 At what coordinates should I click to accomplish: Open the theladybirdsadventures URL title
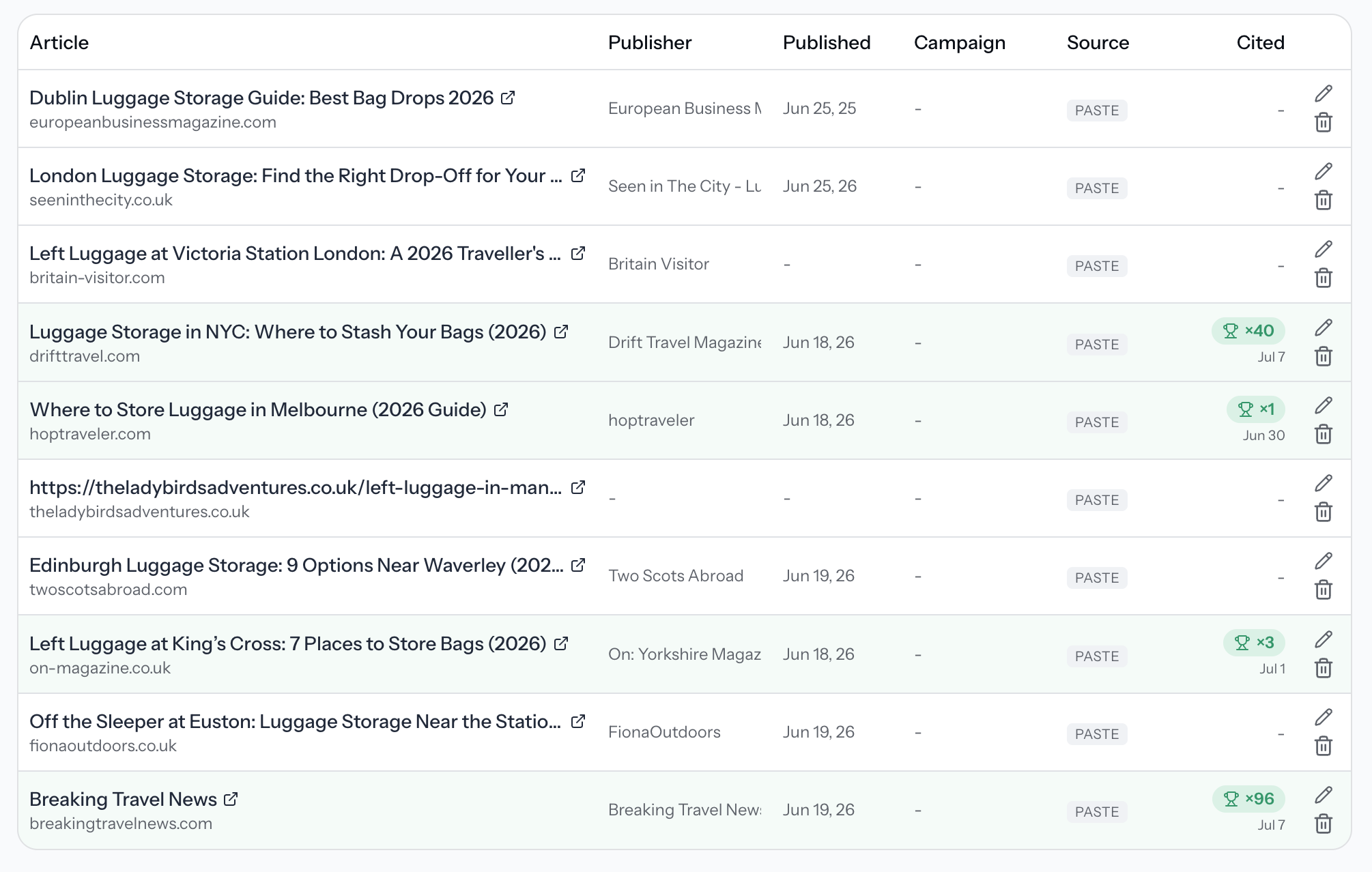[296, 487]
